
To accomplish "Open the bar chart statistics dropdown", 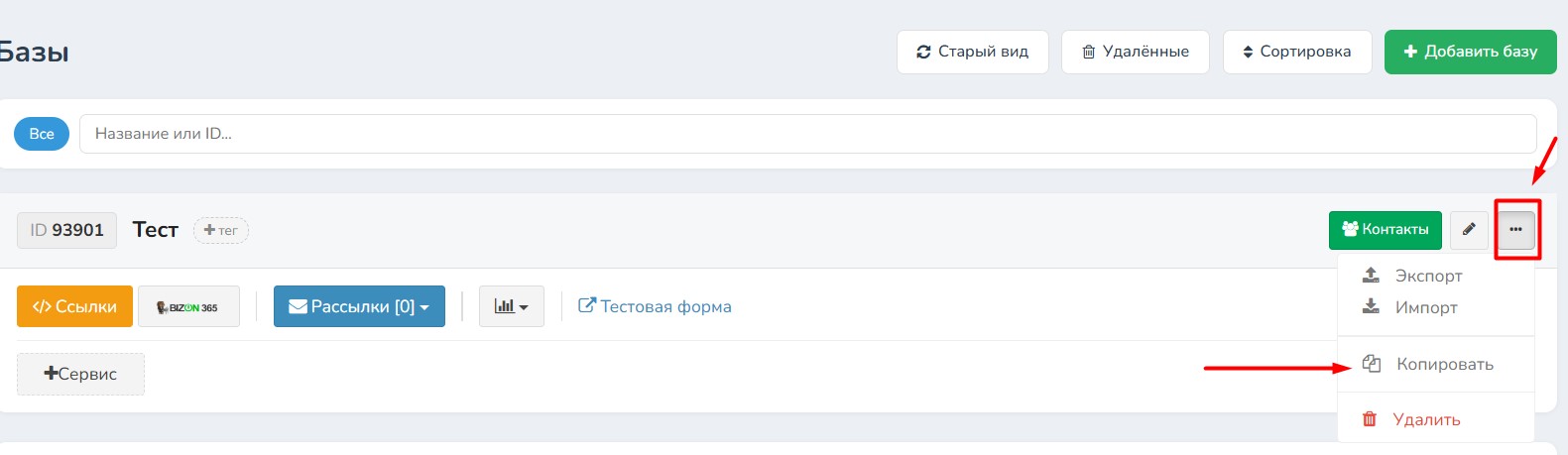I will (x=511, y=307).
